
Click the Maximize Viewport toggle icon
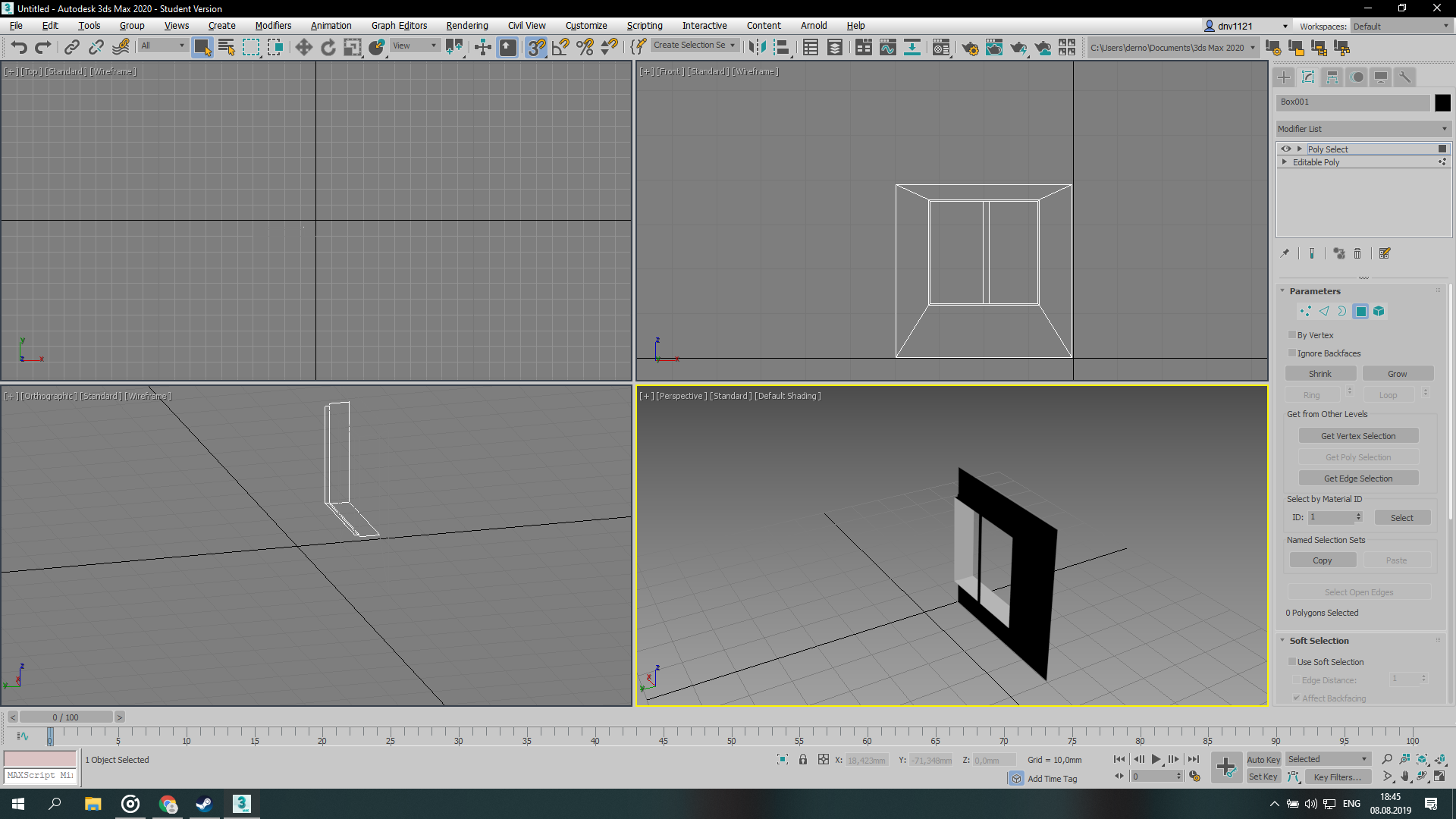pos(1439,777)
